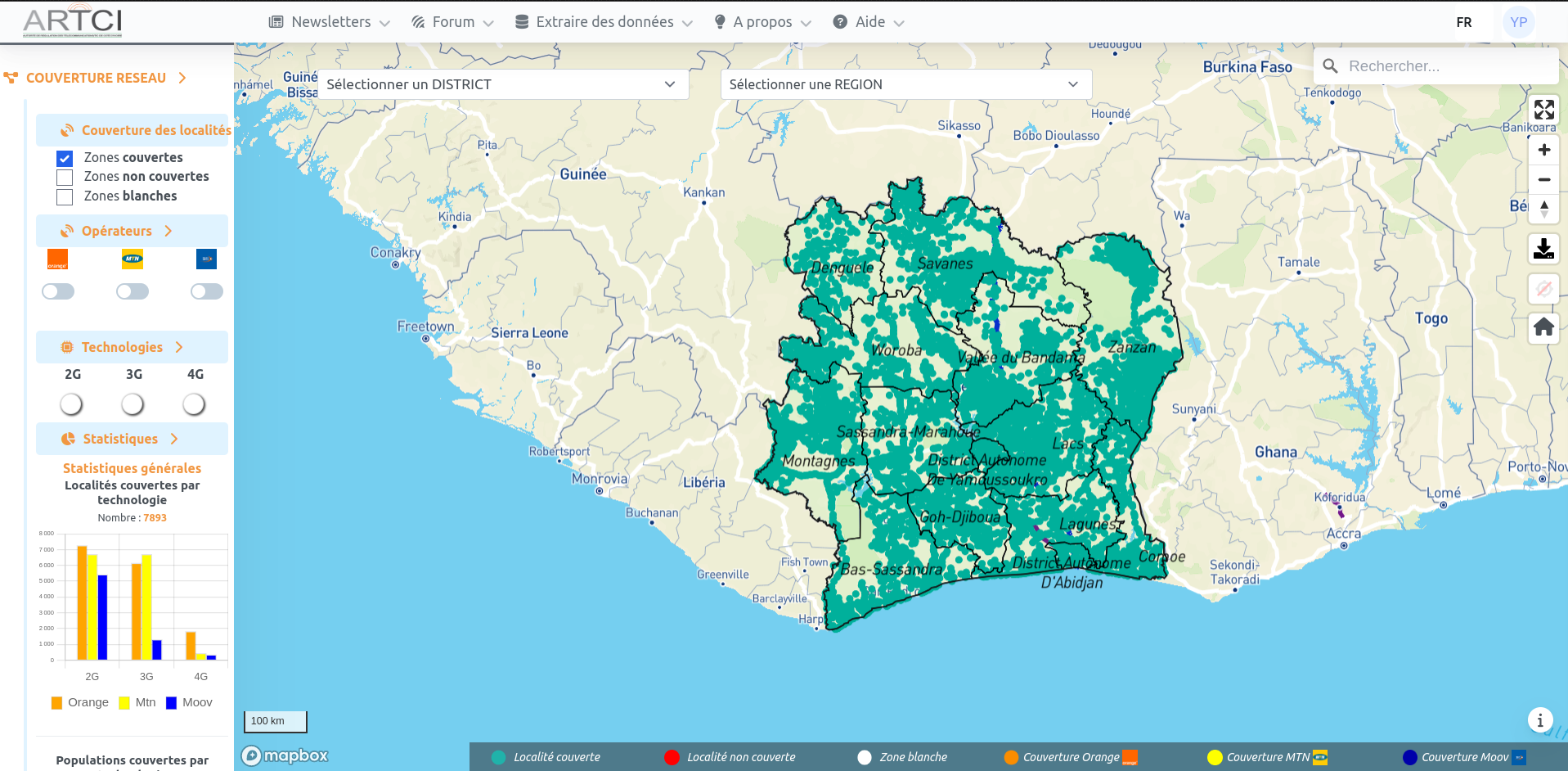Click the Technologies chip icon
Viewport: 1568px width, 771px height.
point(67,347)
